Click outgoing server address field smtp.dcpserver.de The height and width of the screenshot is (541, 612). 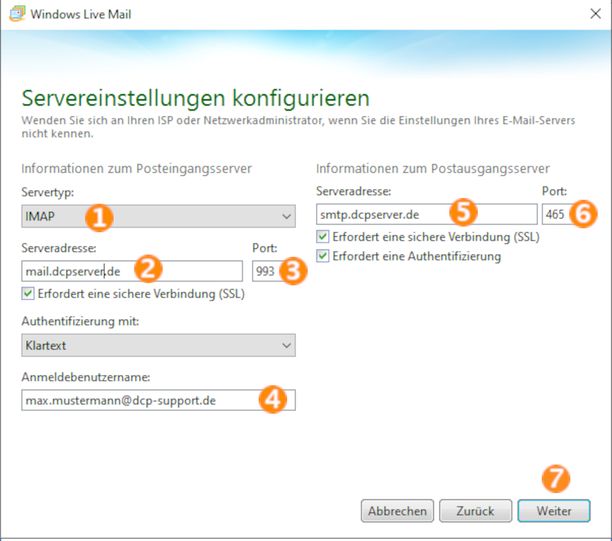click(x=427, y=214)
